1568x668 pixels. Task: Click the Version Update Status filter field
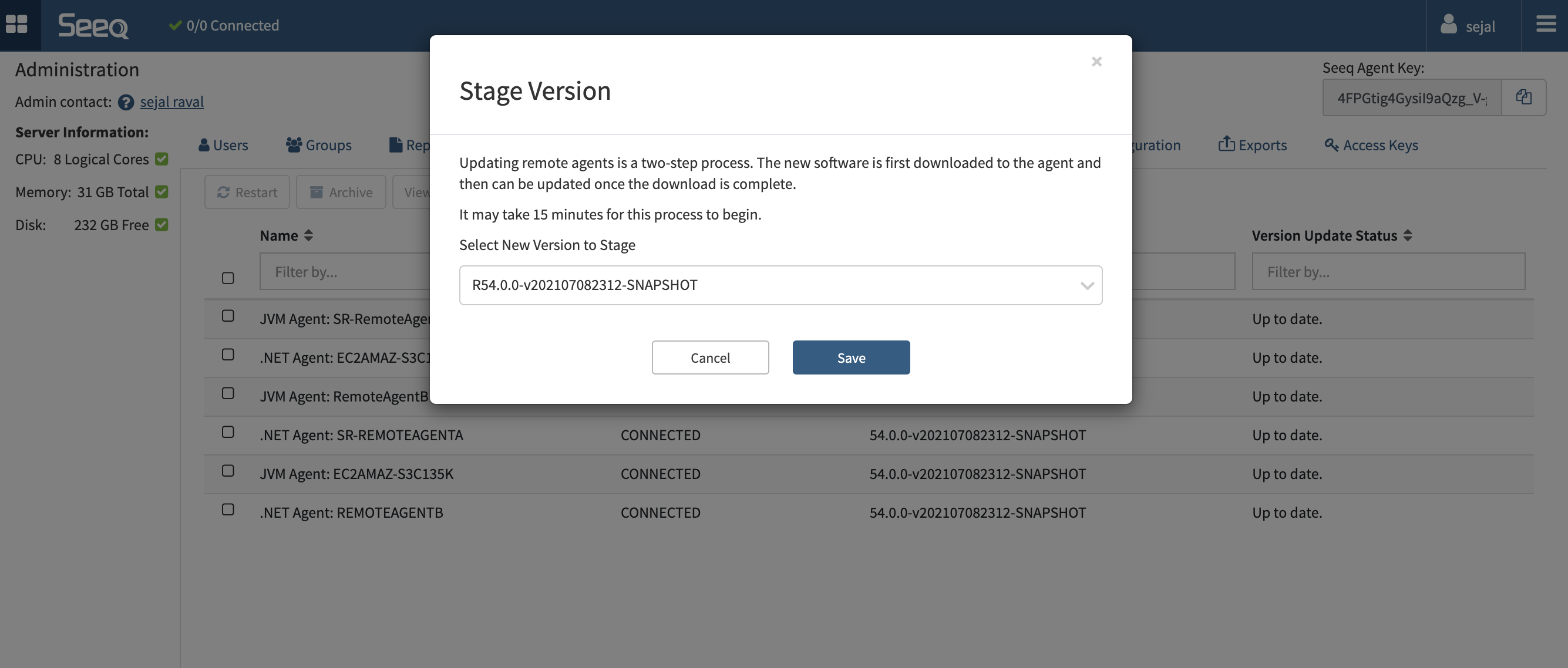pos(1388,271)
